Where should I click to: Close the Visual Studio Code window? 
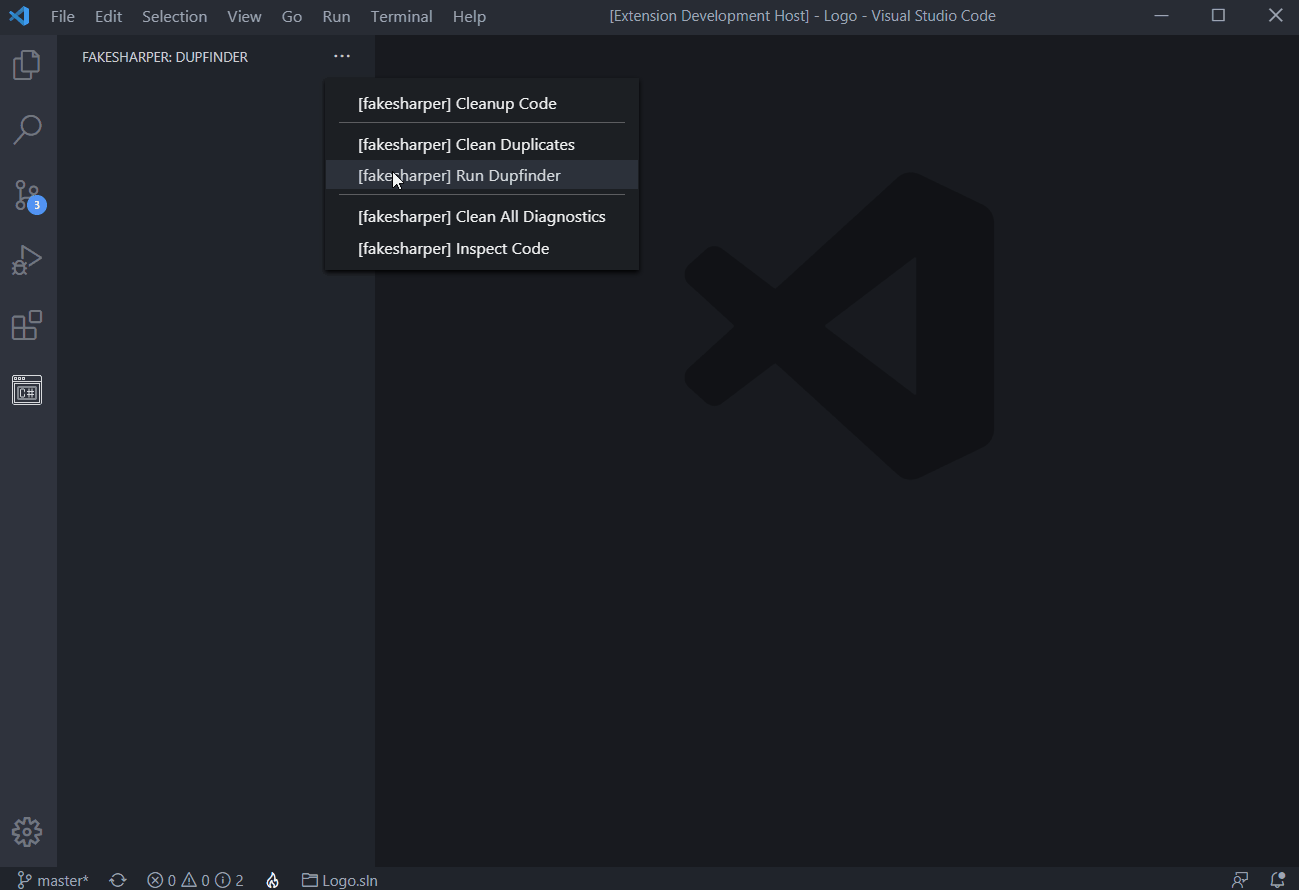pos(1275,16)
